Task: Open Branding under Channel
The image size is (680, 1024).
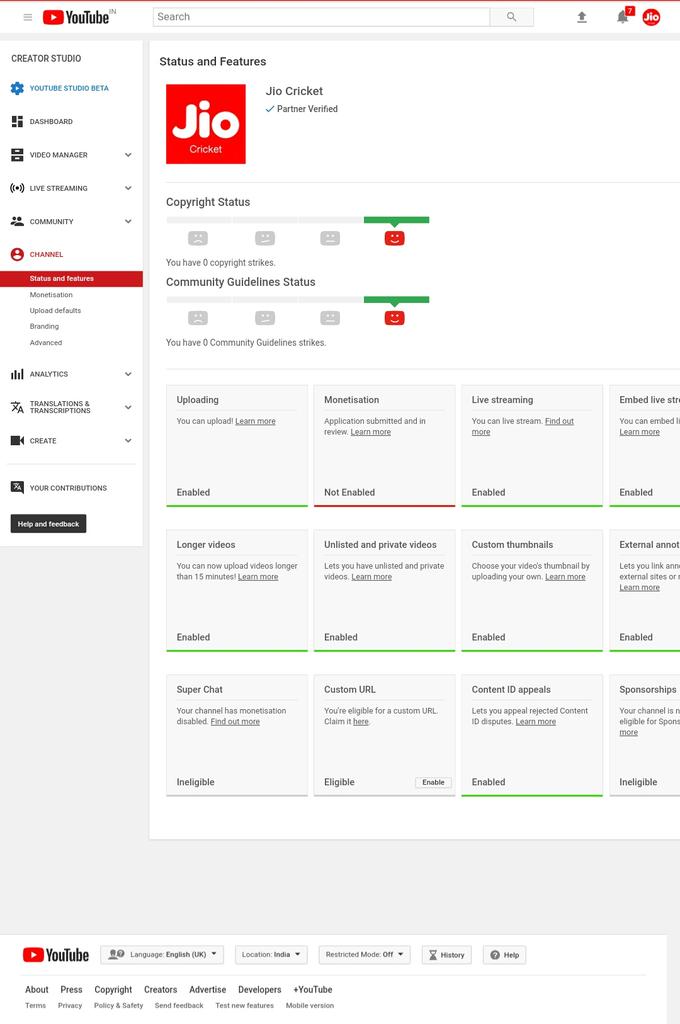Action: pos(44,327)
